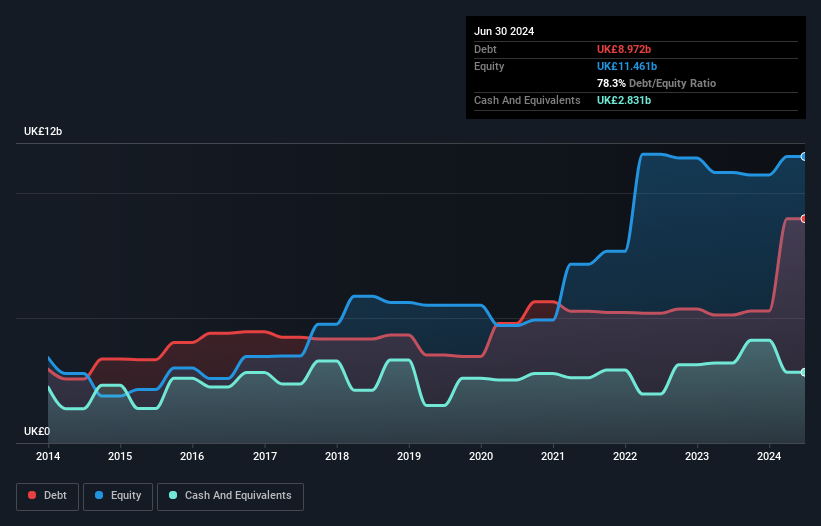Click the 2021 x-axis label

click(x=553, y=456)
